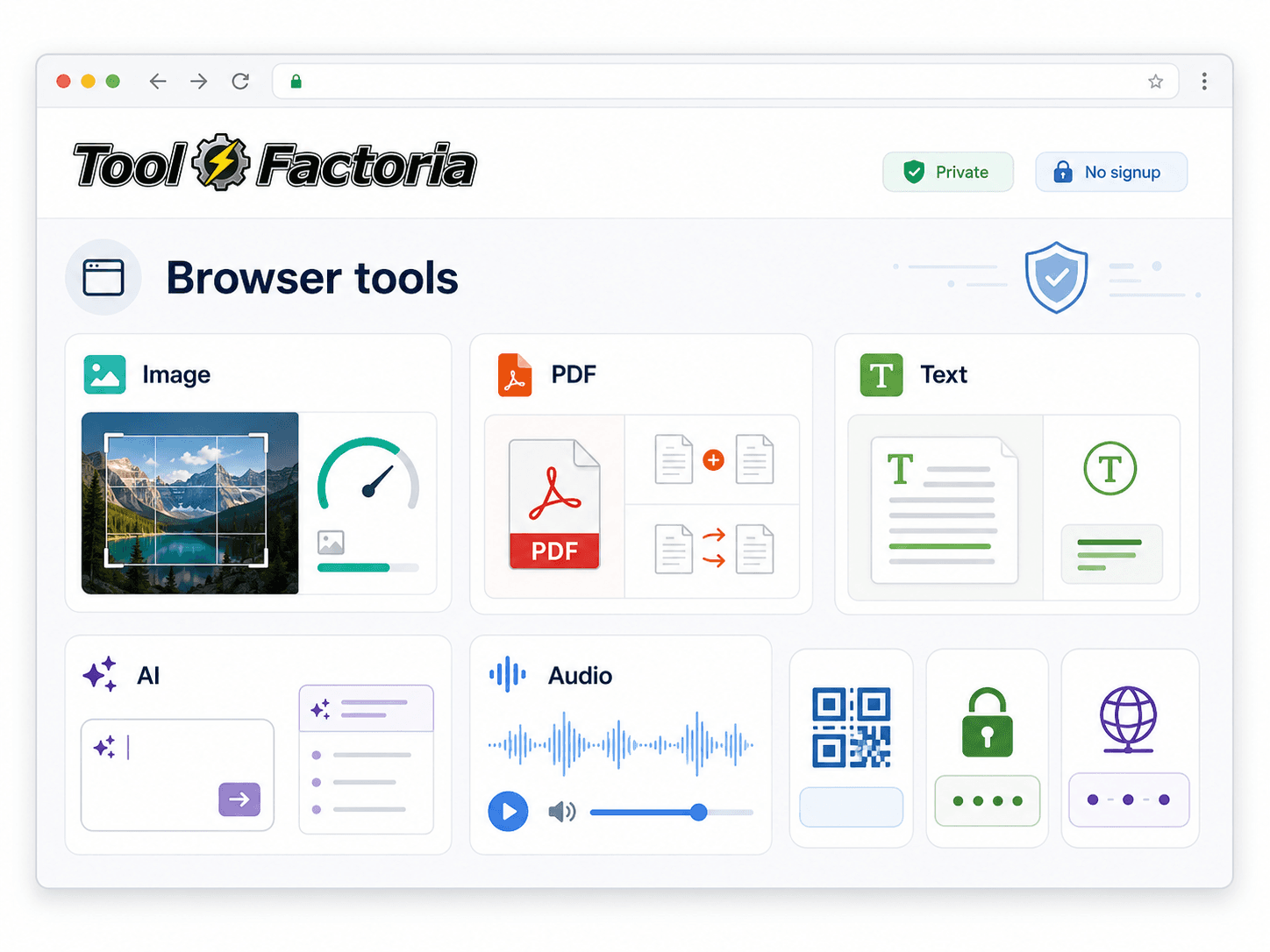Click the small picture icon above progress bar
The width and height of the screenshot is (1270, 952).
click(331, 543)
